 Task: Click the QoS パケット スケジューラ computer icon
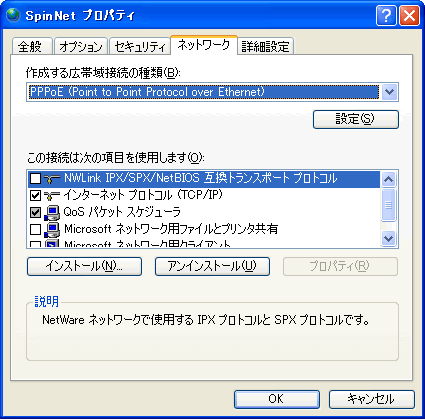(52, 213)
